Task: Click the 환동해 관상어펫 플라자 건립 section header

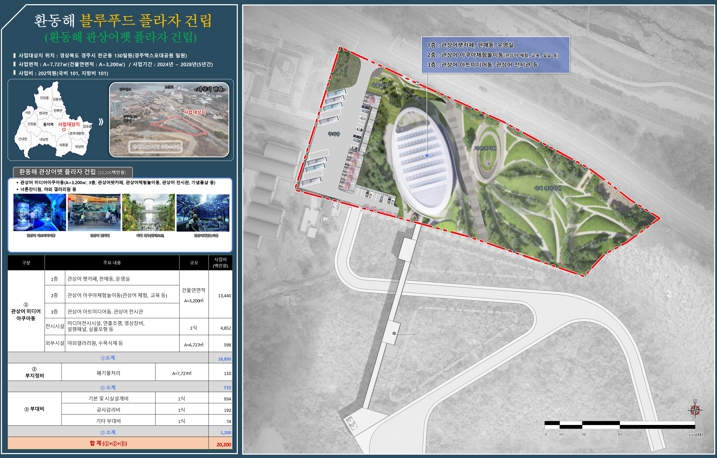Action: click(56, 173)
